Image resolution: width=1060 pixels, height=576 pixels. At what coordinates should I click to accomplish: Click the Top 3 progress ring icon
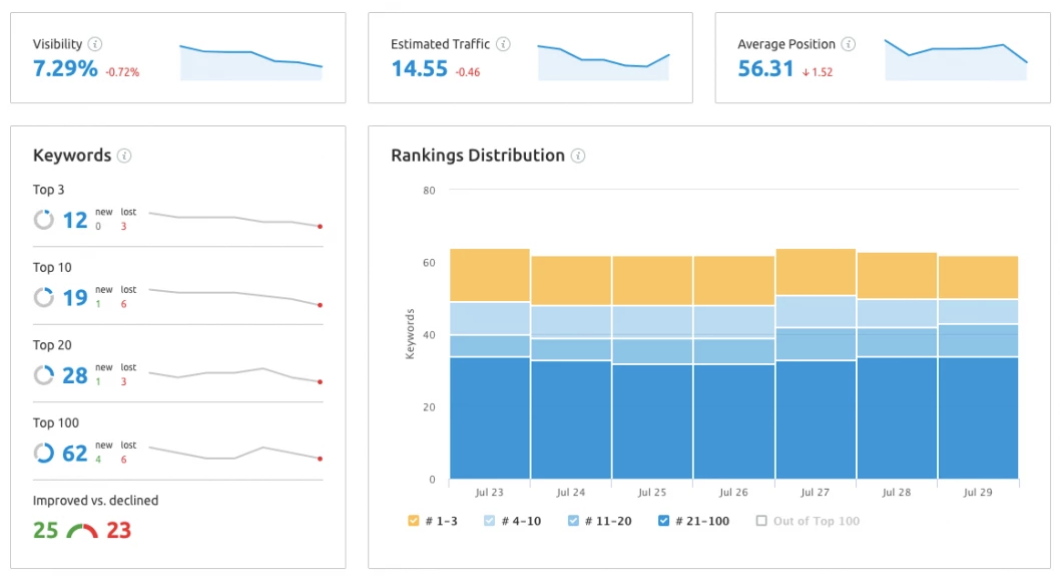coord(43,219)
